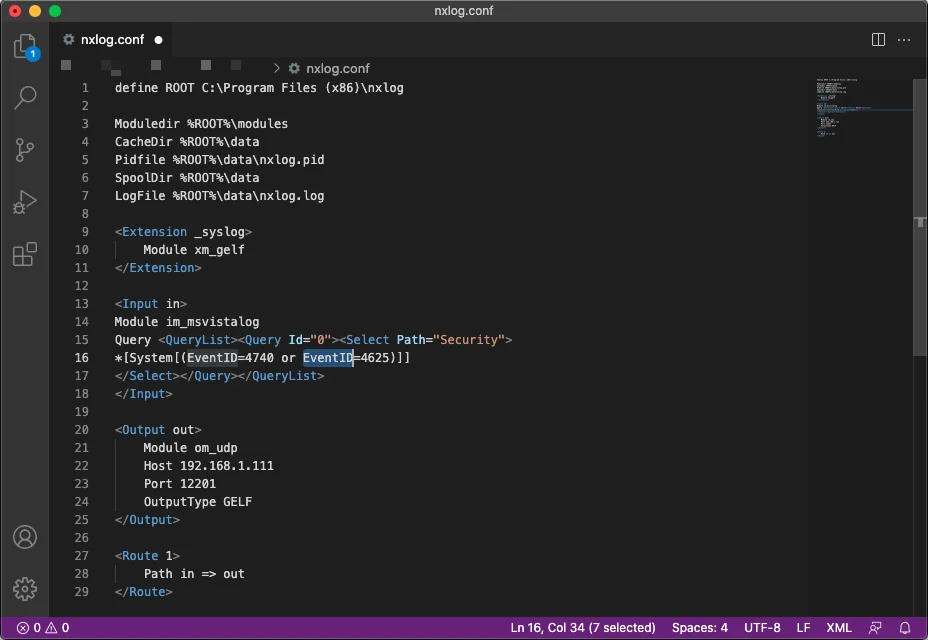
Task: Click closing '</Input>' tag on line 18
Action: (x=144, y=394)
